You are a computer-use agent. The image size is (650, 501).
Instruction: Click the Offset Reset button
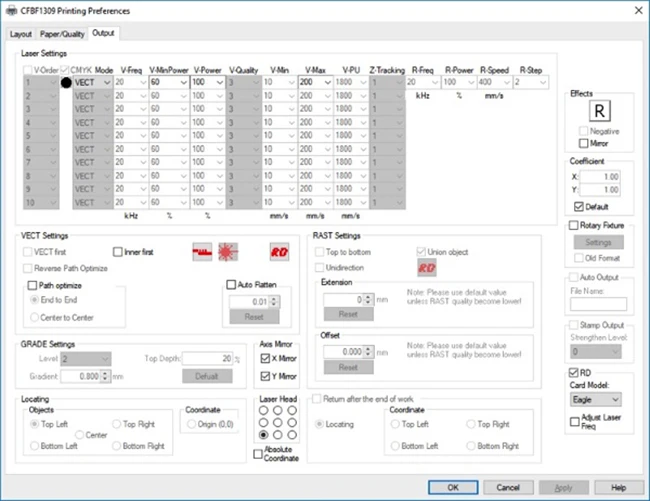[348, 367]
